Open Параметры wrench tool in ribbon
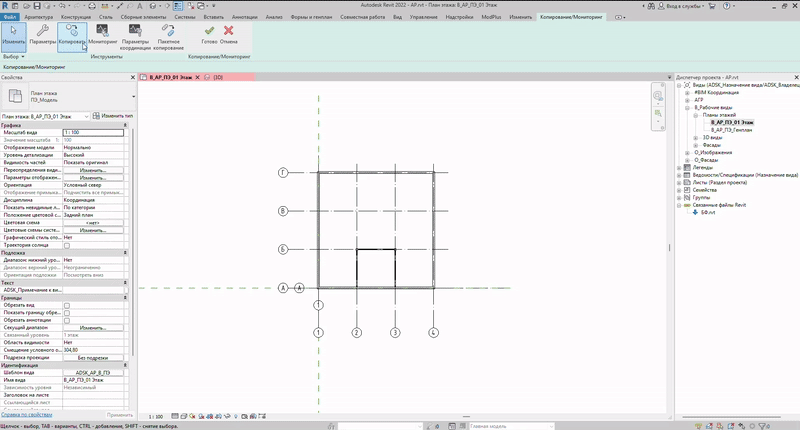This screenshot has width=800, height=430. coord(42,36)
